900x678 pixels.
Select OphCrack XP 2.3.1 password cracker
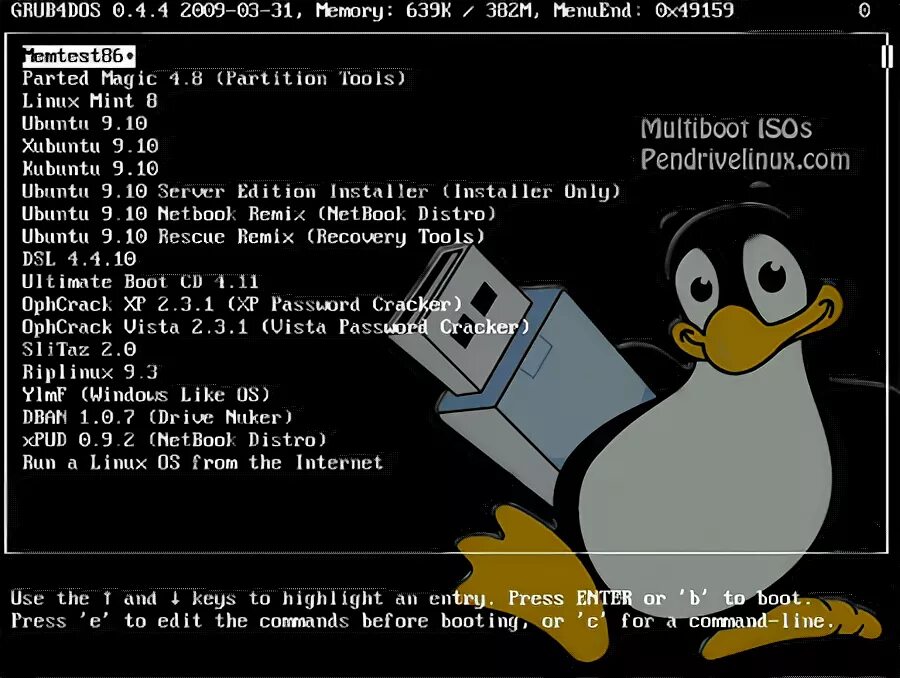242,304
